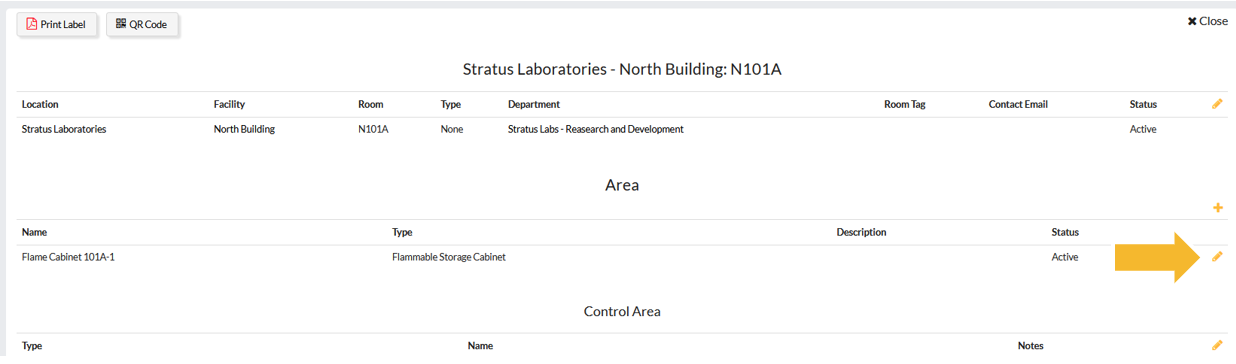Edit room details with top pencil icon

click(x=1217, y=104)
